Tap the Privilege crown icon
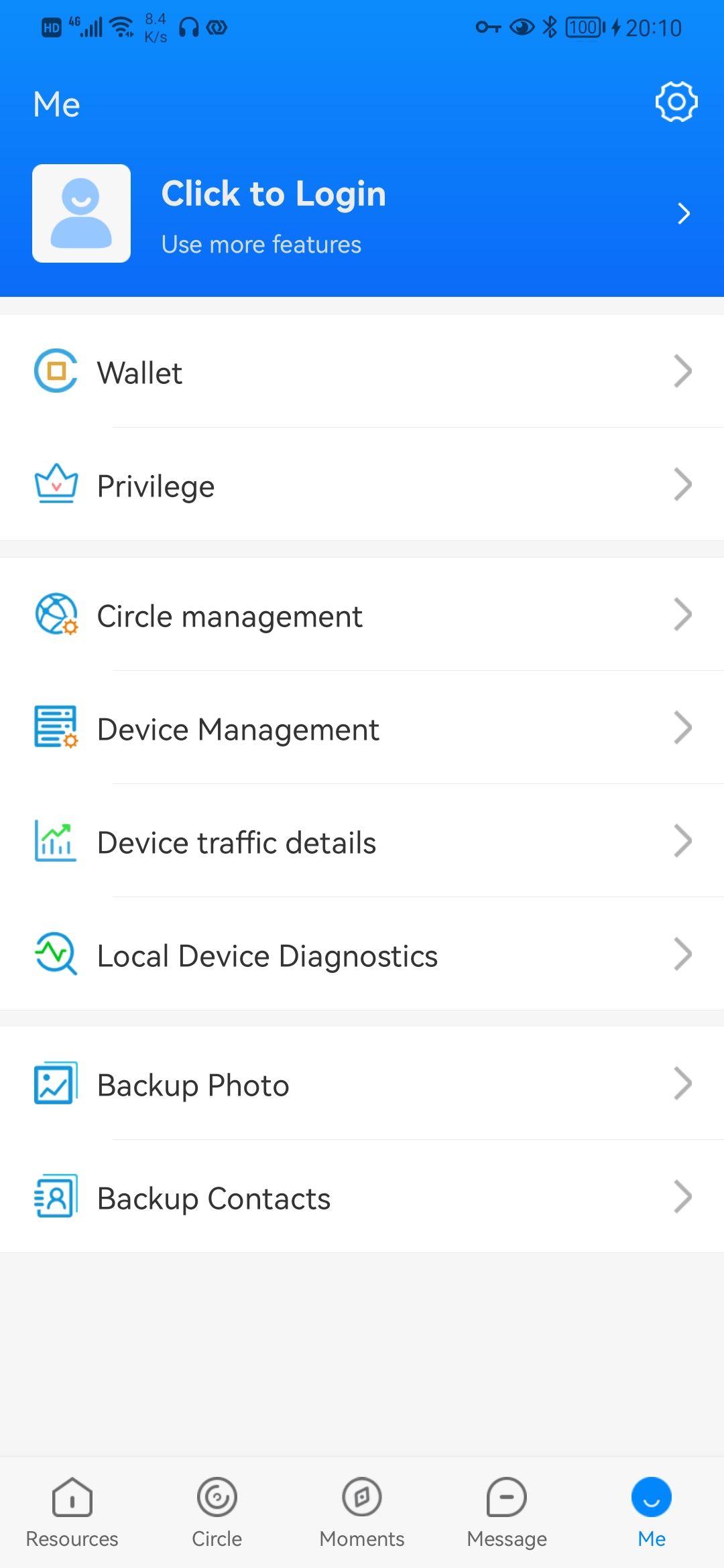This screenshot has height=1568, width=724. pyautogui.click(x=56, y=484)
